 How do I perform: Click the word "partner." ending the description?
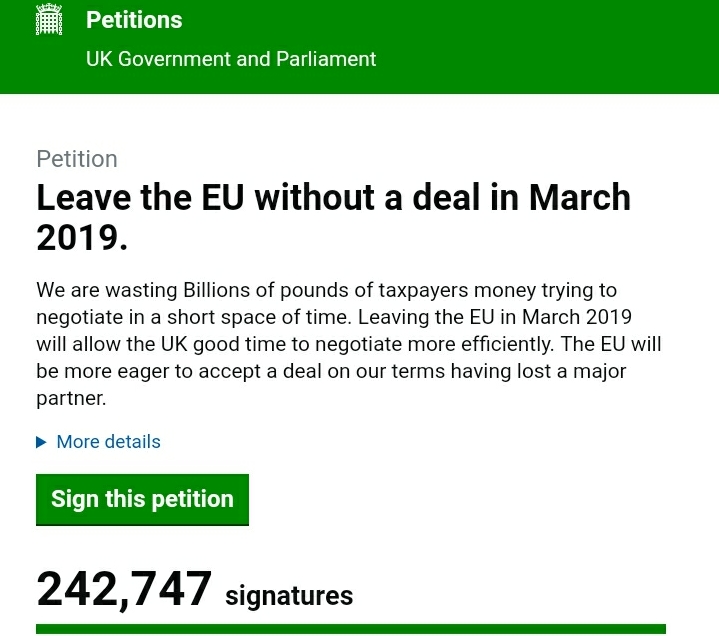tap(71, 398)
